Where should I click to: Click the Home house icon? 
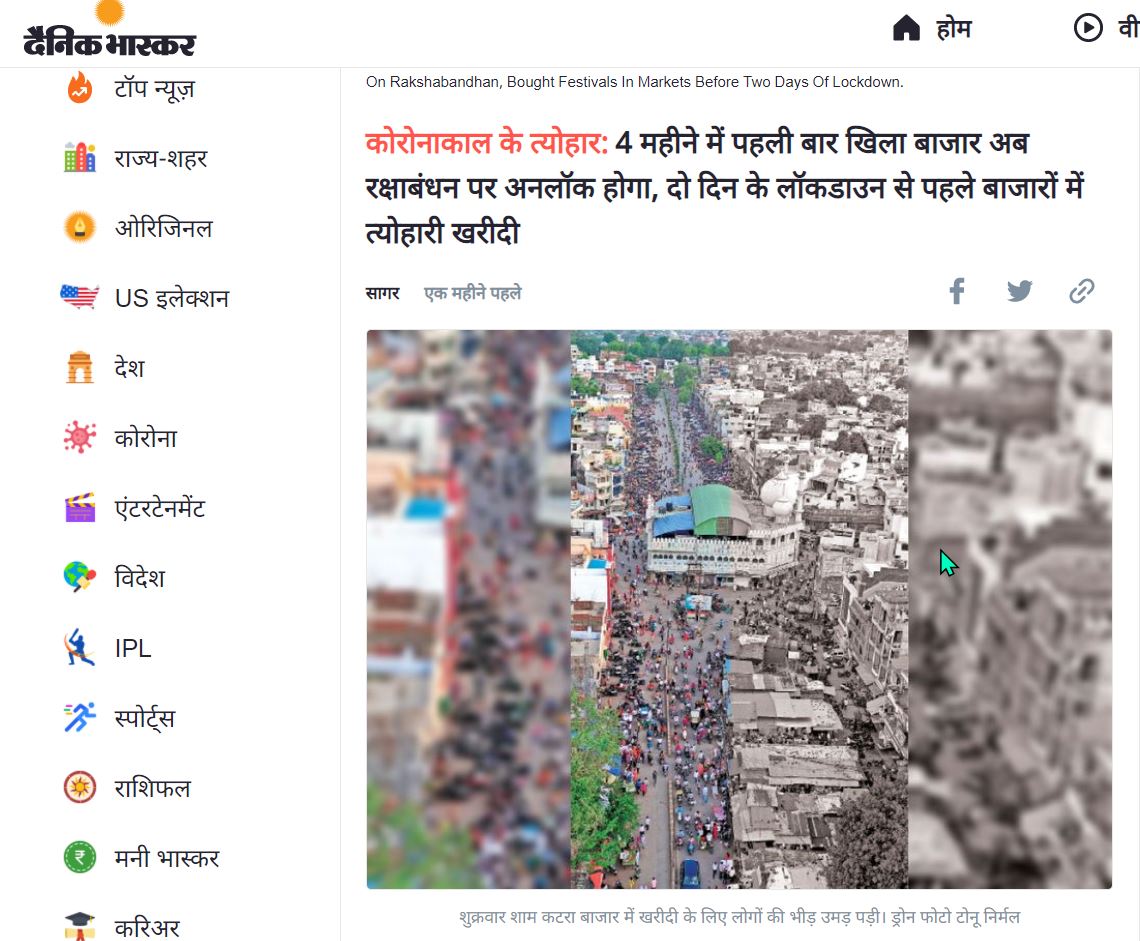tap(906, 28)
